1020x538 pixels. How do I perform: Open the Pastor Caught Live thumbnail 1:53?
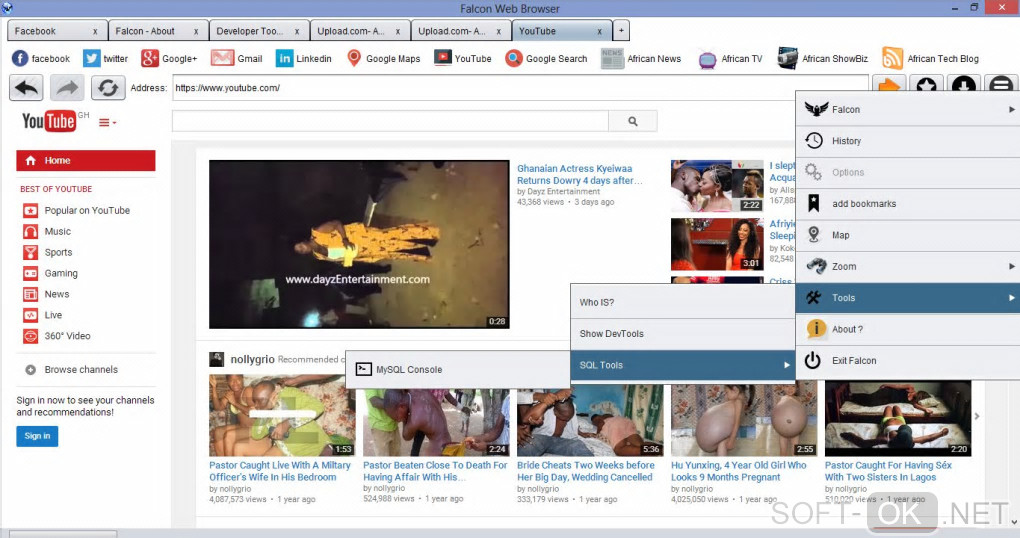pos(282,415)
